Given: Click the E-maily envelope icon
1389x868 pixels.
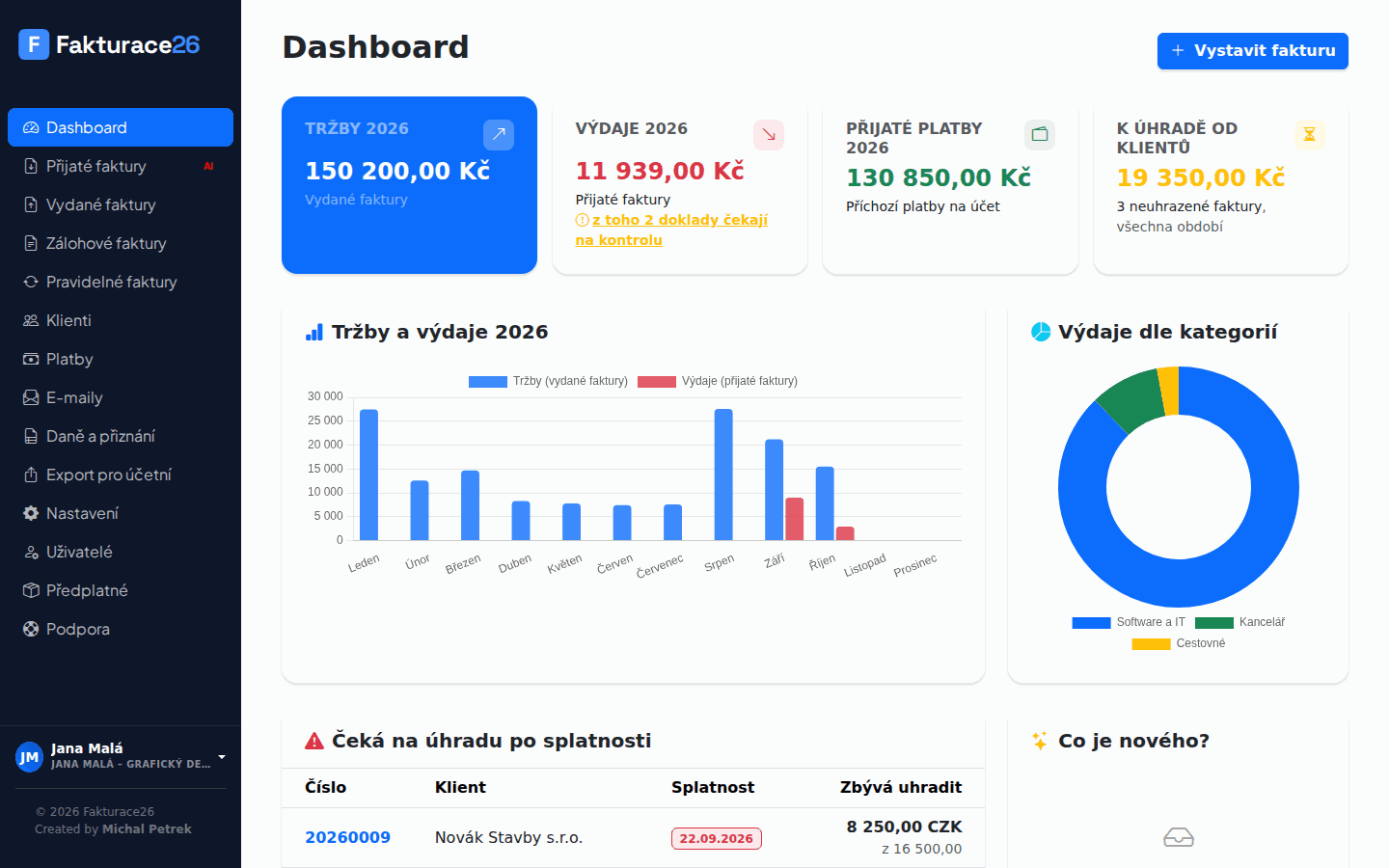Looking at the screenshot, I should 31,397.
